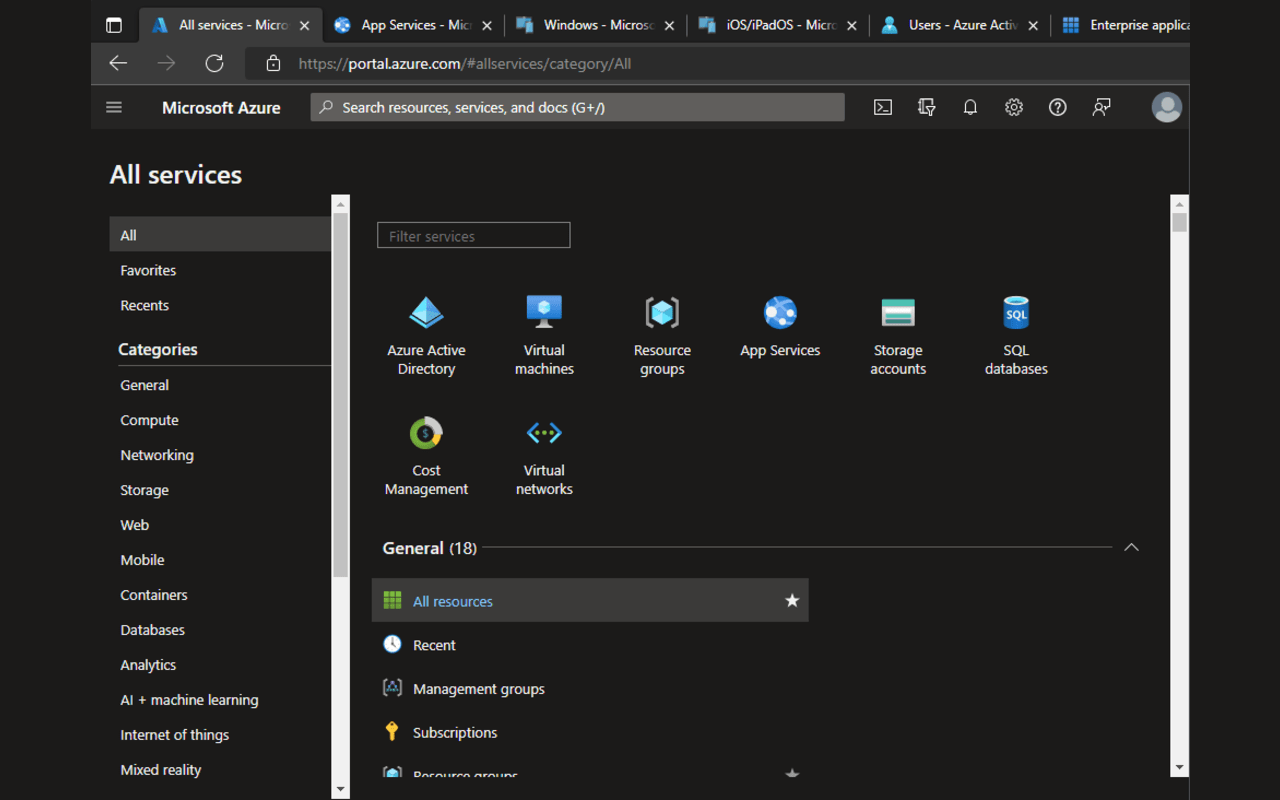1280x800 pixels.
Task: Select All in left navigation
Action: 220,235
